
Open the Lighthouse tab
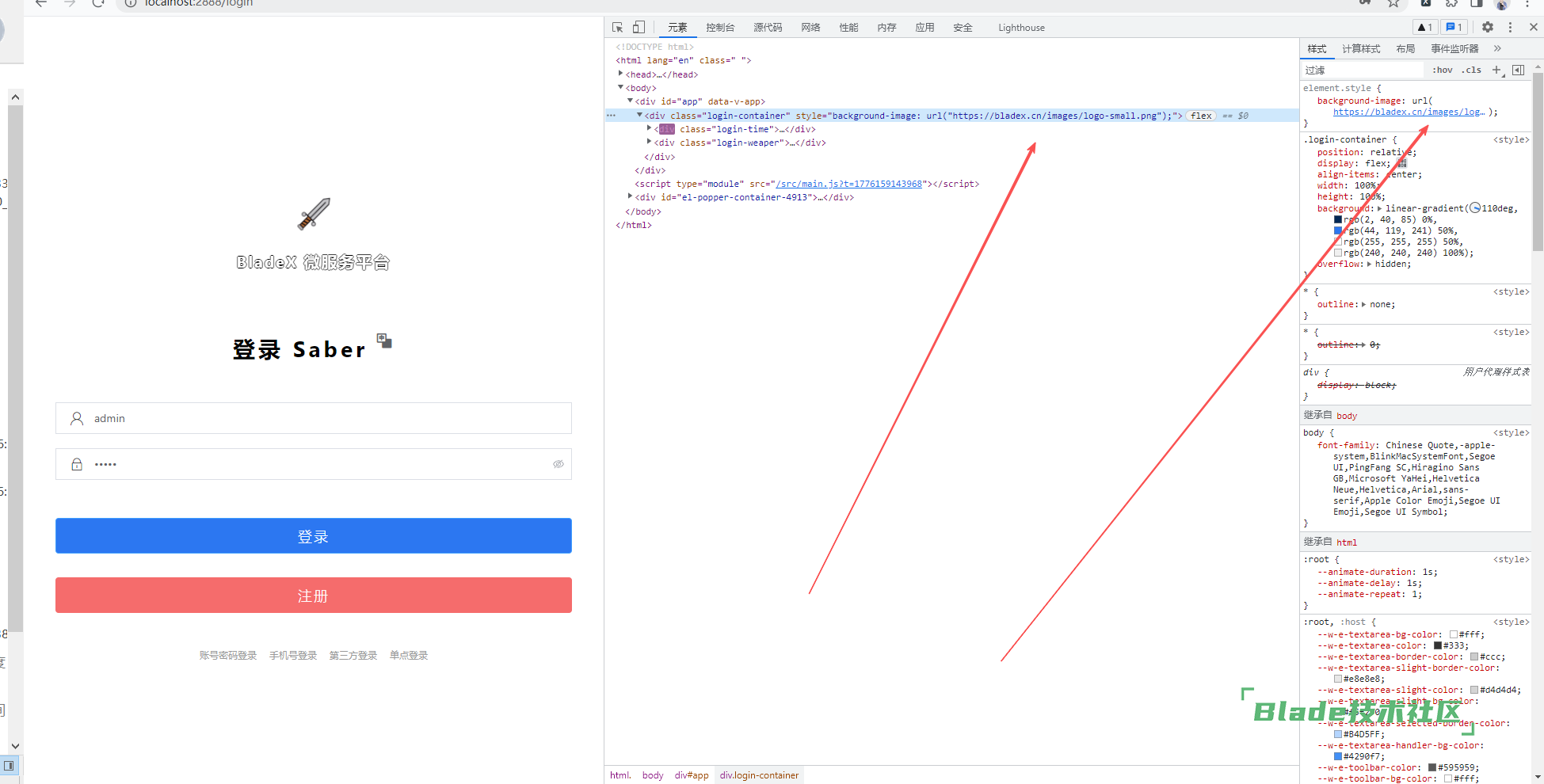tap(1020, 27)
